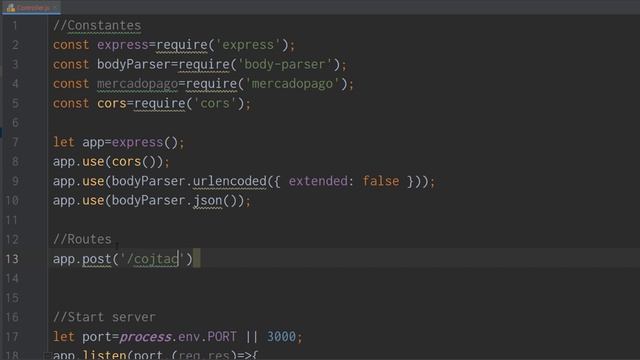The width and height of the screenshot is (640, 360).
Task: Click line number 6 in the gutter
Action: 15,122
